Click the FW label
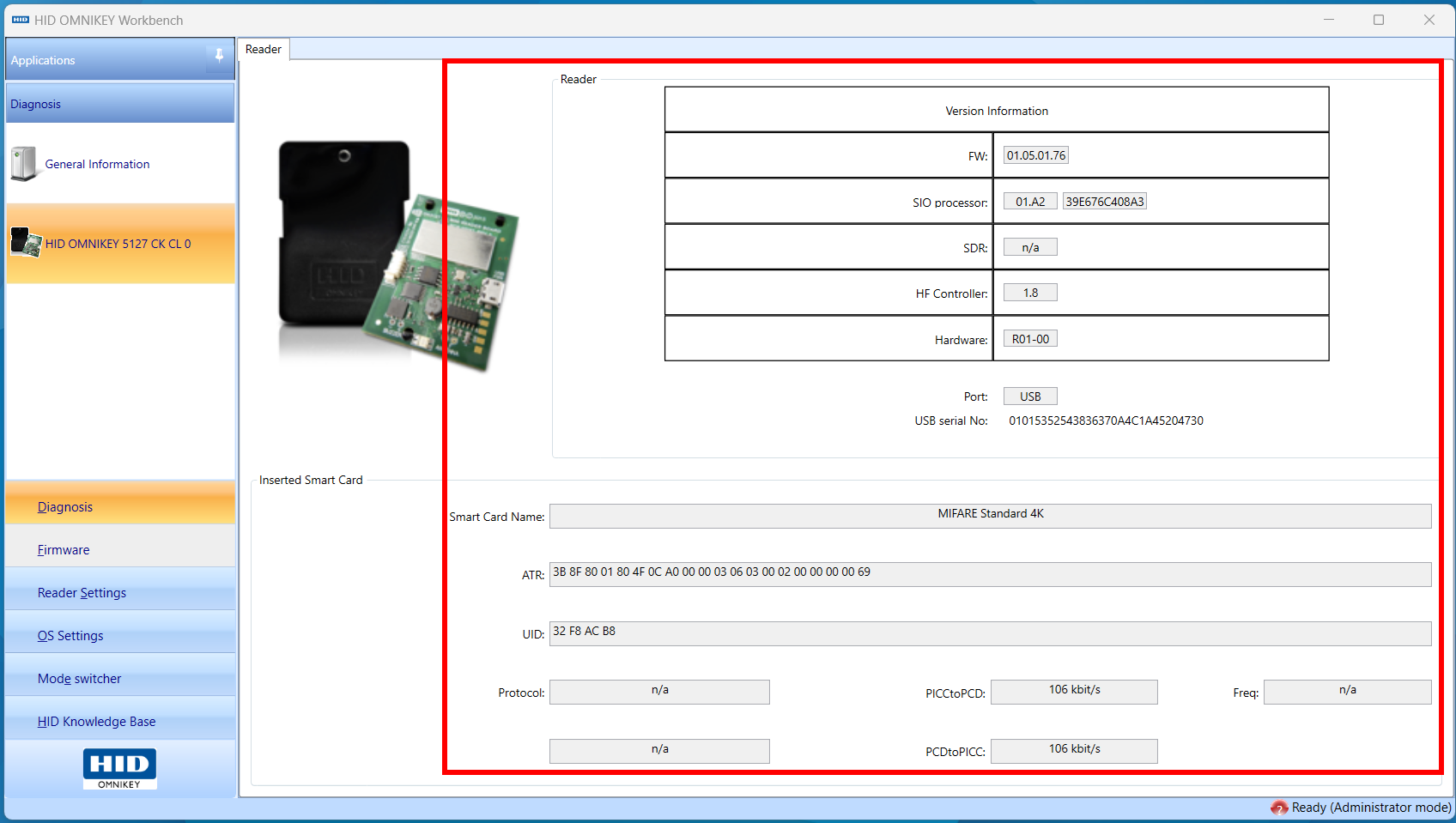The width and height of the screenshot is (1456, 823). coord(978,156)
